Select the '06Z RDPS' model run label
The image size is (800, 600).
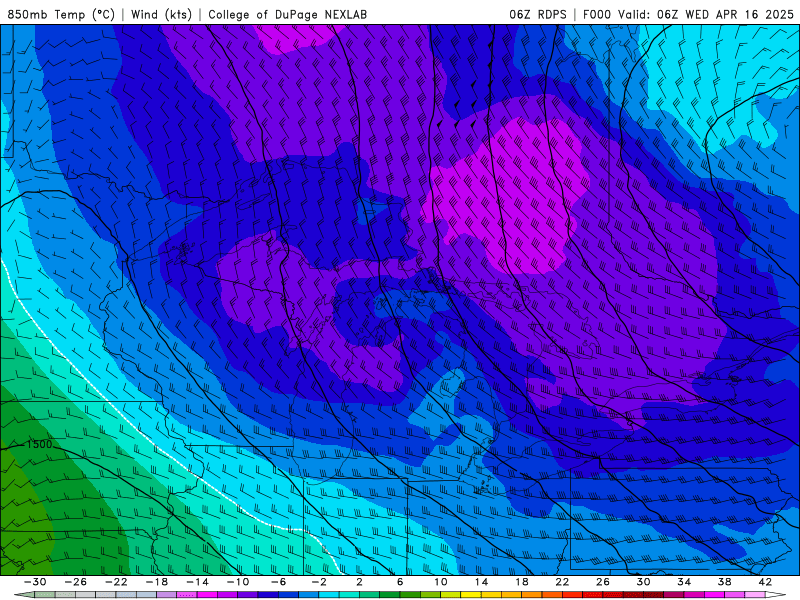(x=538, y=14)
